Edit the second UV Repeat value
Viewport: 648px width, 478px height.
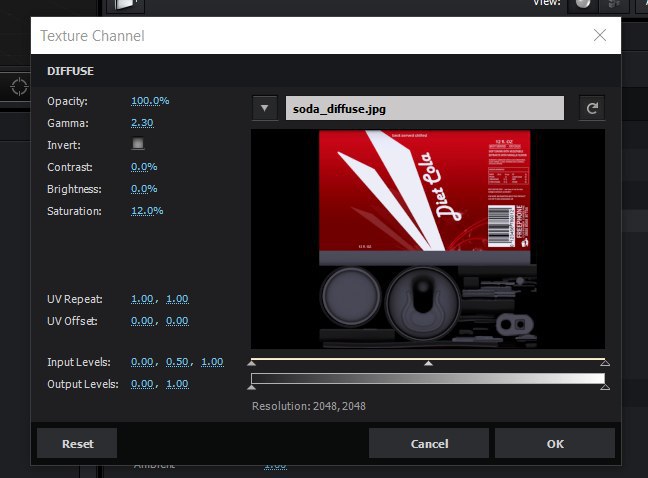177,299
